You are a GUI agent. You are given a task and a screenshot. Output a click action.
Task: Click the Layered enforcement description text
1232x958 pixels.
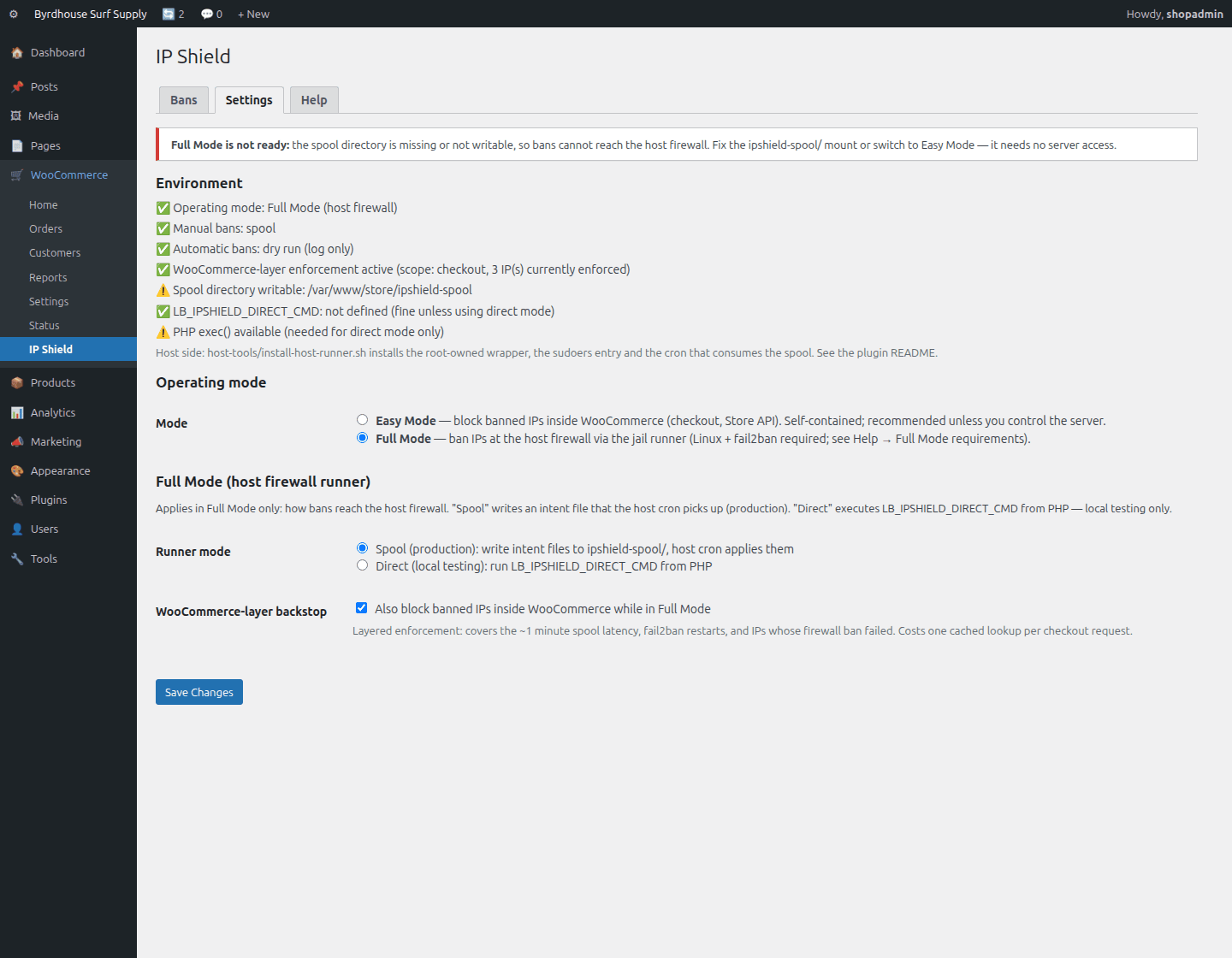[743, 631]
